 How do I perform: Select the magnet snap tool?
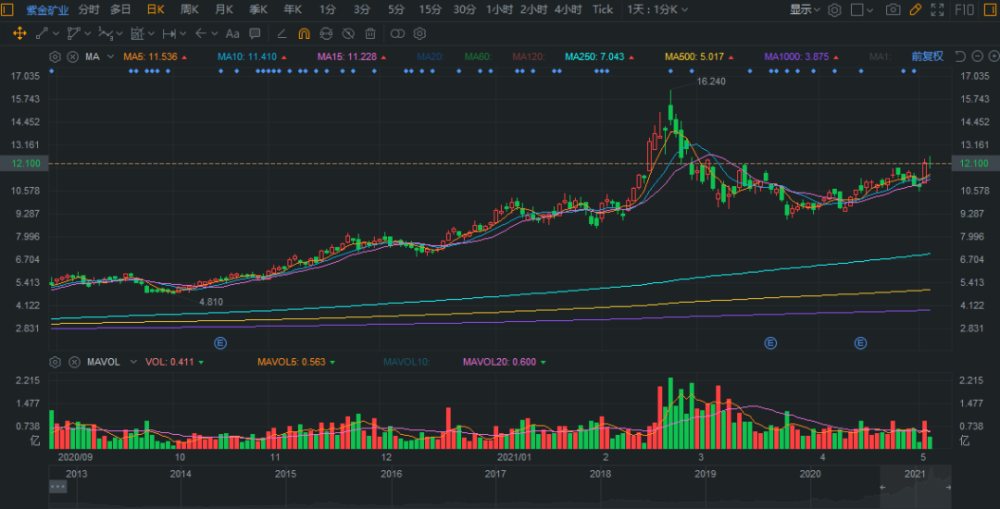304,34
